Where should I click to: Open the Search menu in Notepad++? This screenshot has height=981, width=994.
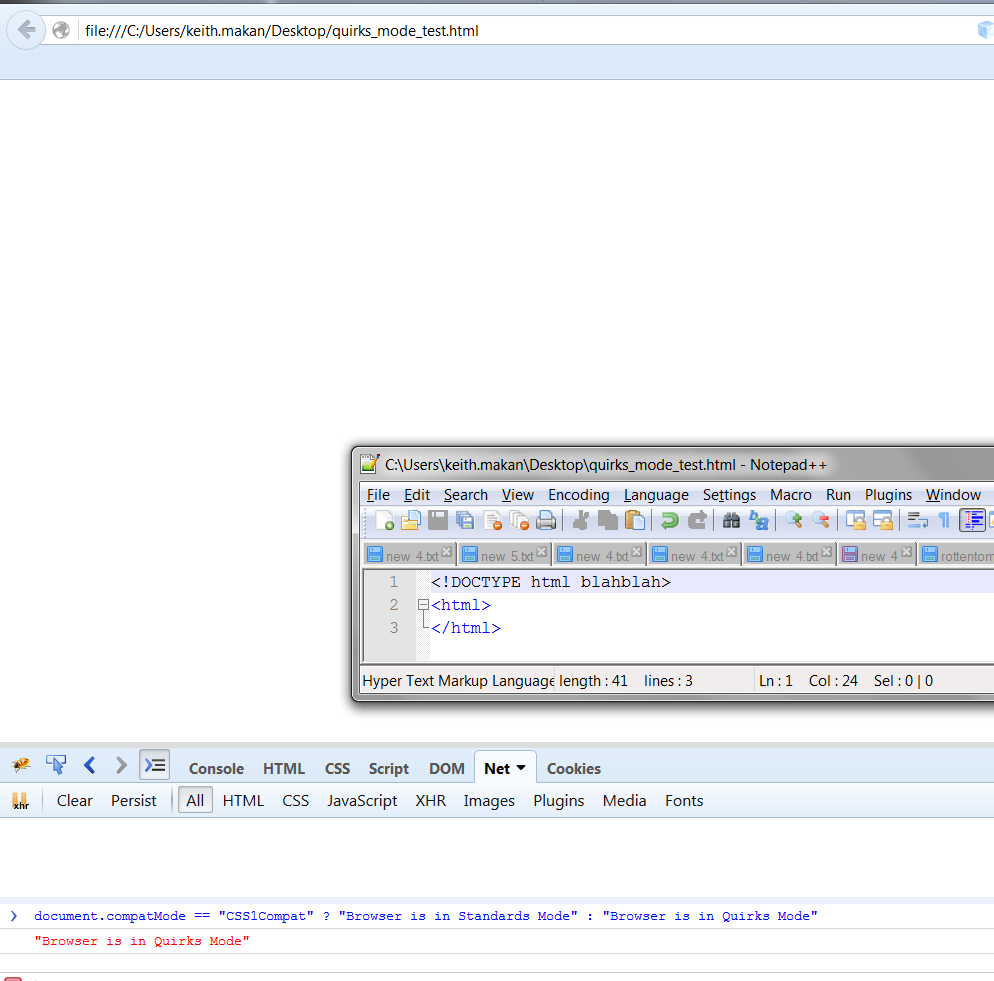click(466, 495)
